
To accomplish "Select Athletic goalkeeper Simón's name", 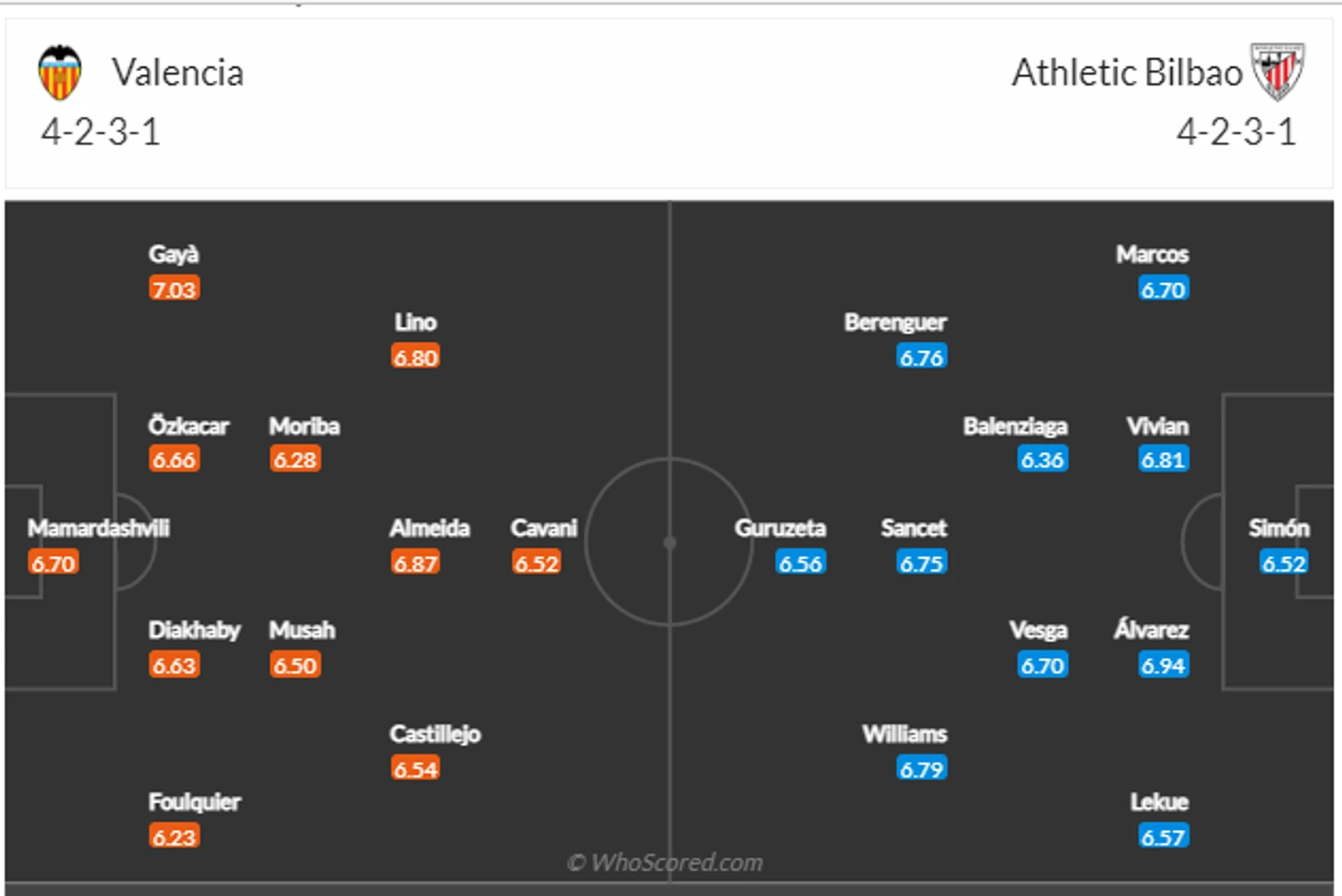I will (1279, 528).
